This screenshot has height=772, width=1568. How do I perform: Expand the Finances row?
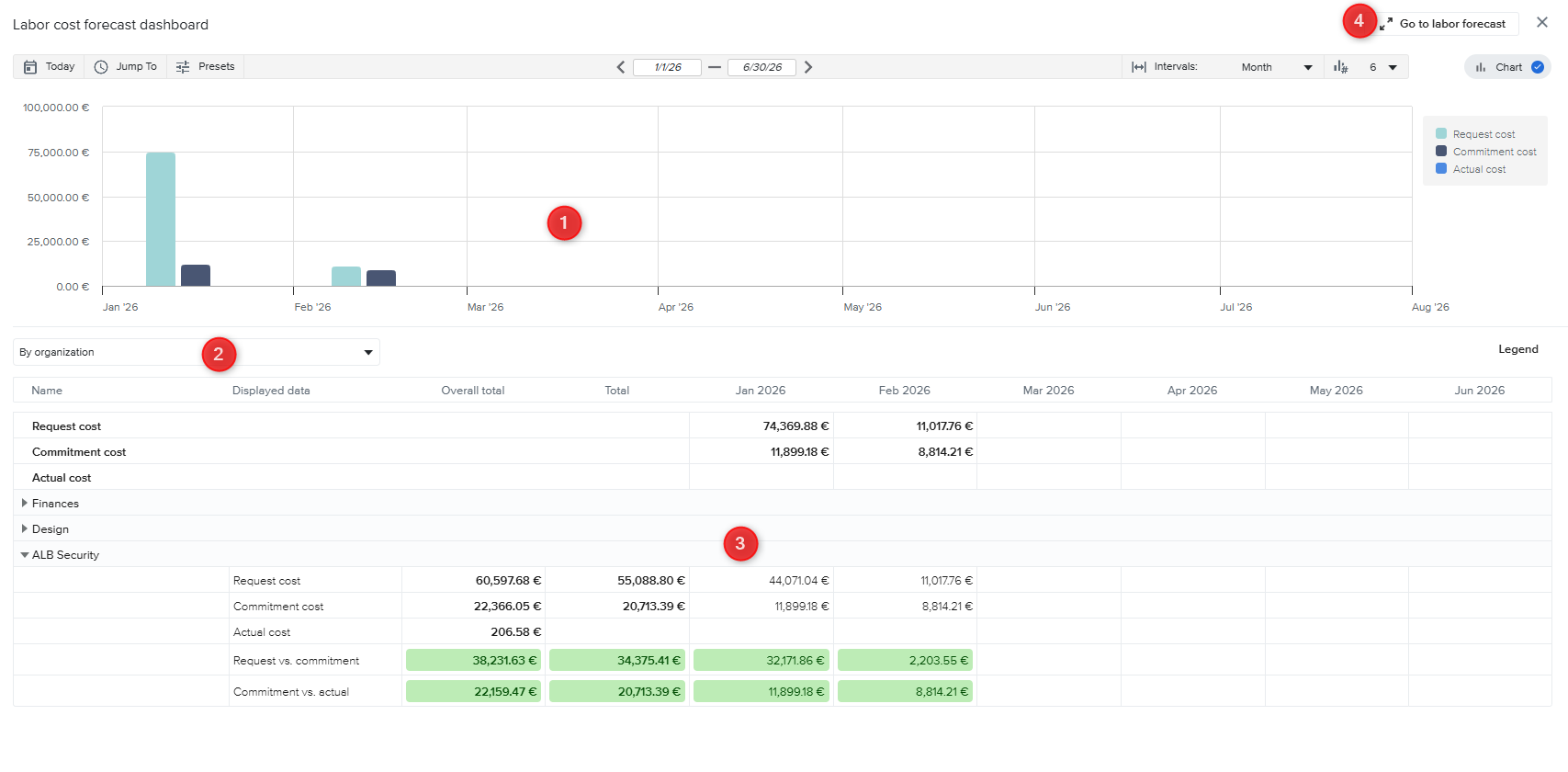point(25,504)
